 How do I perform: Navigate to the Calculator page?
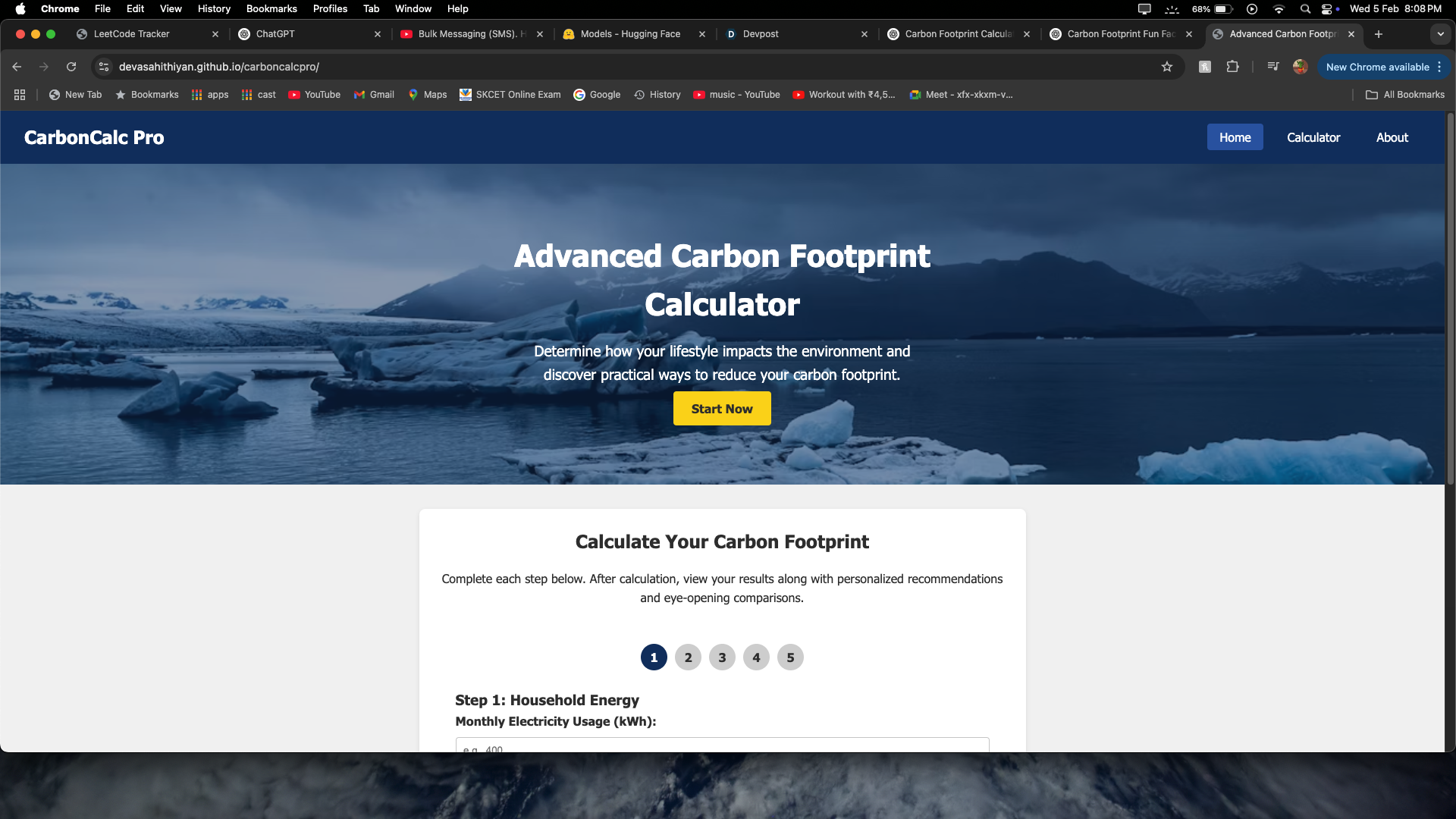tap(1313, 137)
